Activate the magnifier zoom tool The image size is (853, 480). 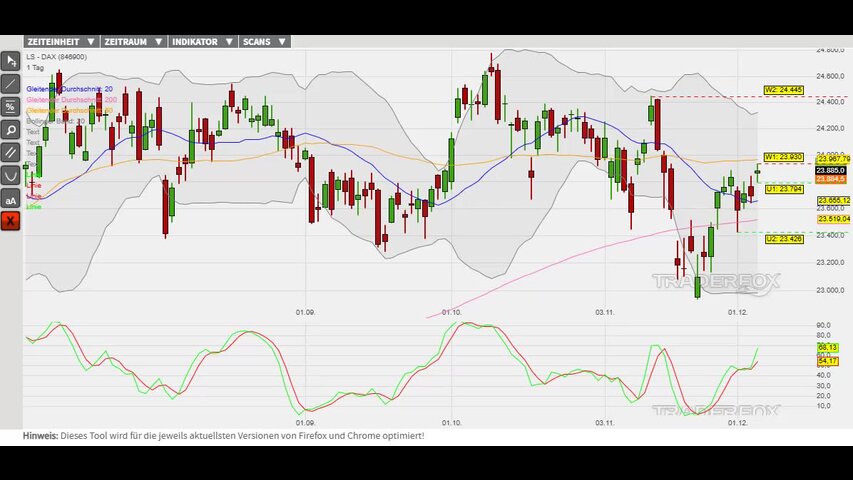tap(11, 129)
